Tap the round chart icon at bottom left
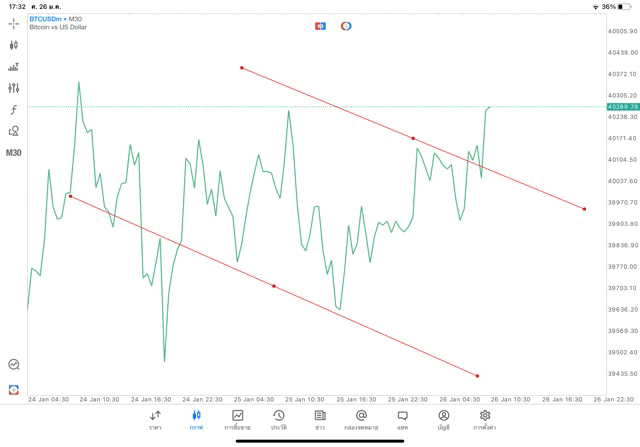 pos(14,365)
